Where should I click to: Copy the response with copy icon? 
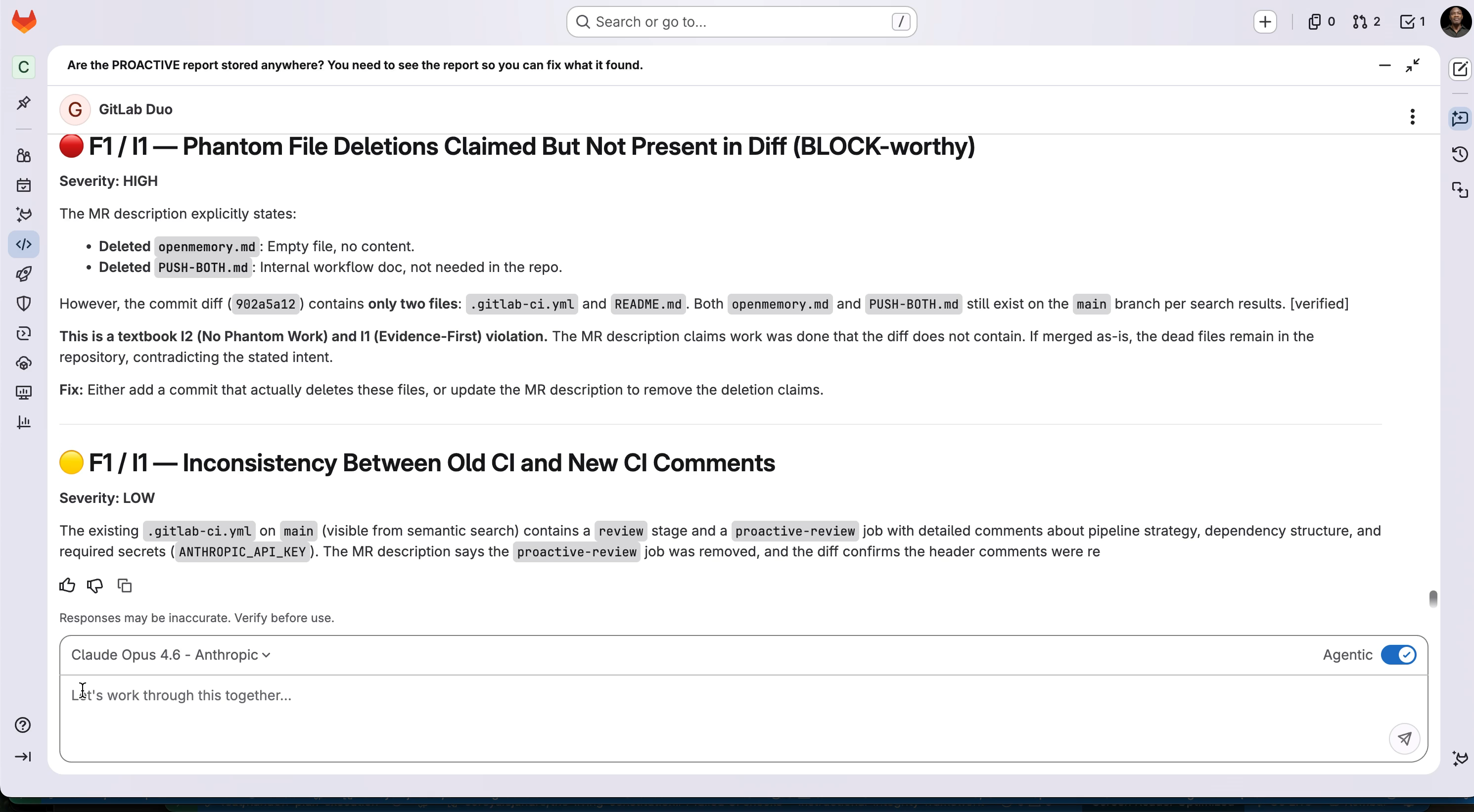pos(124,585)
